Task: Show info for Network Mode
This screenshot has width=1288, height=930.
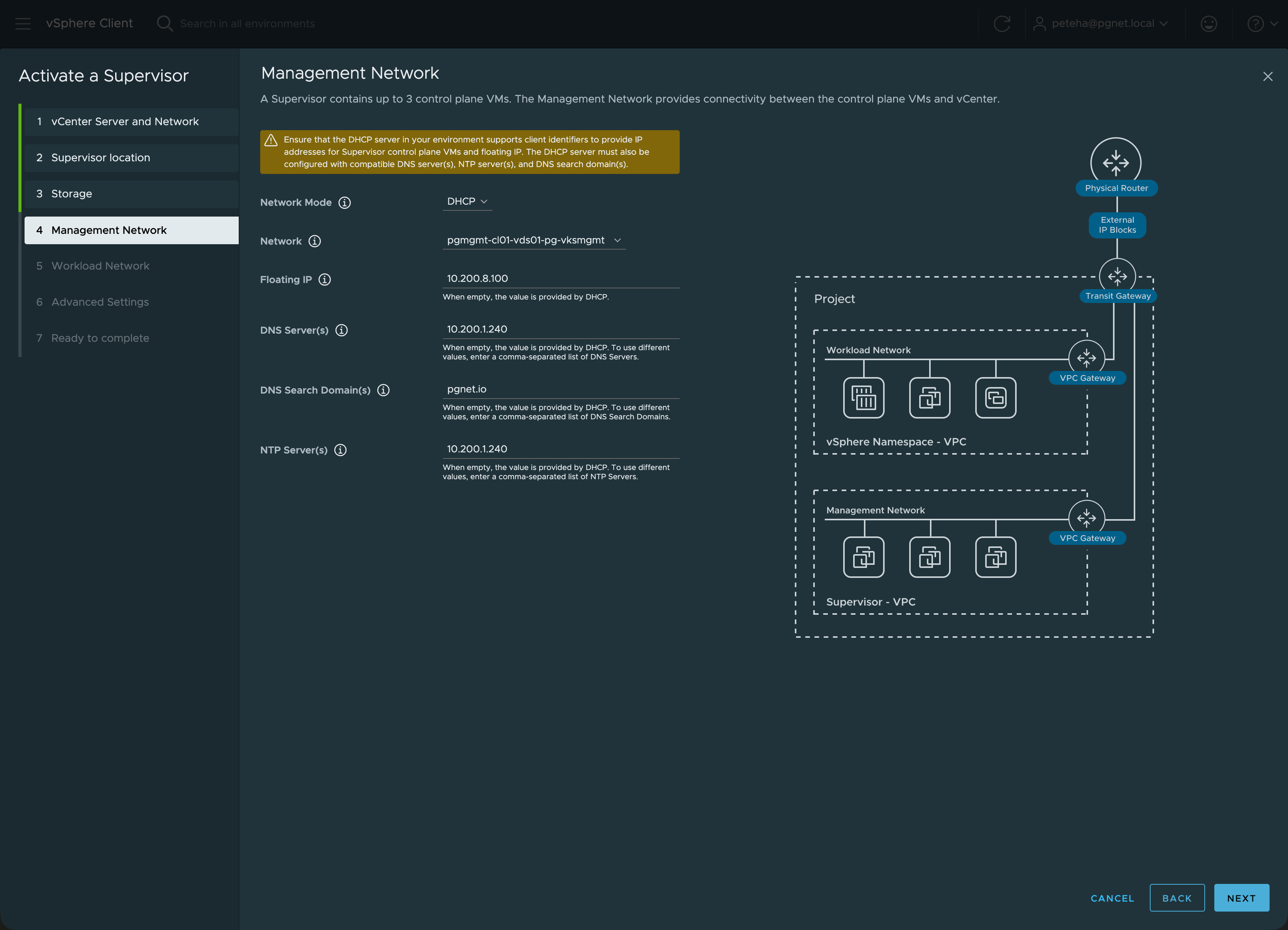Action: (345, 202)
